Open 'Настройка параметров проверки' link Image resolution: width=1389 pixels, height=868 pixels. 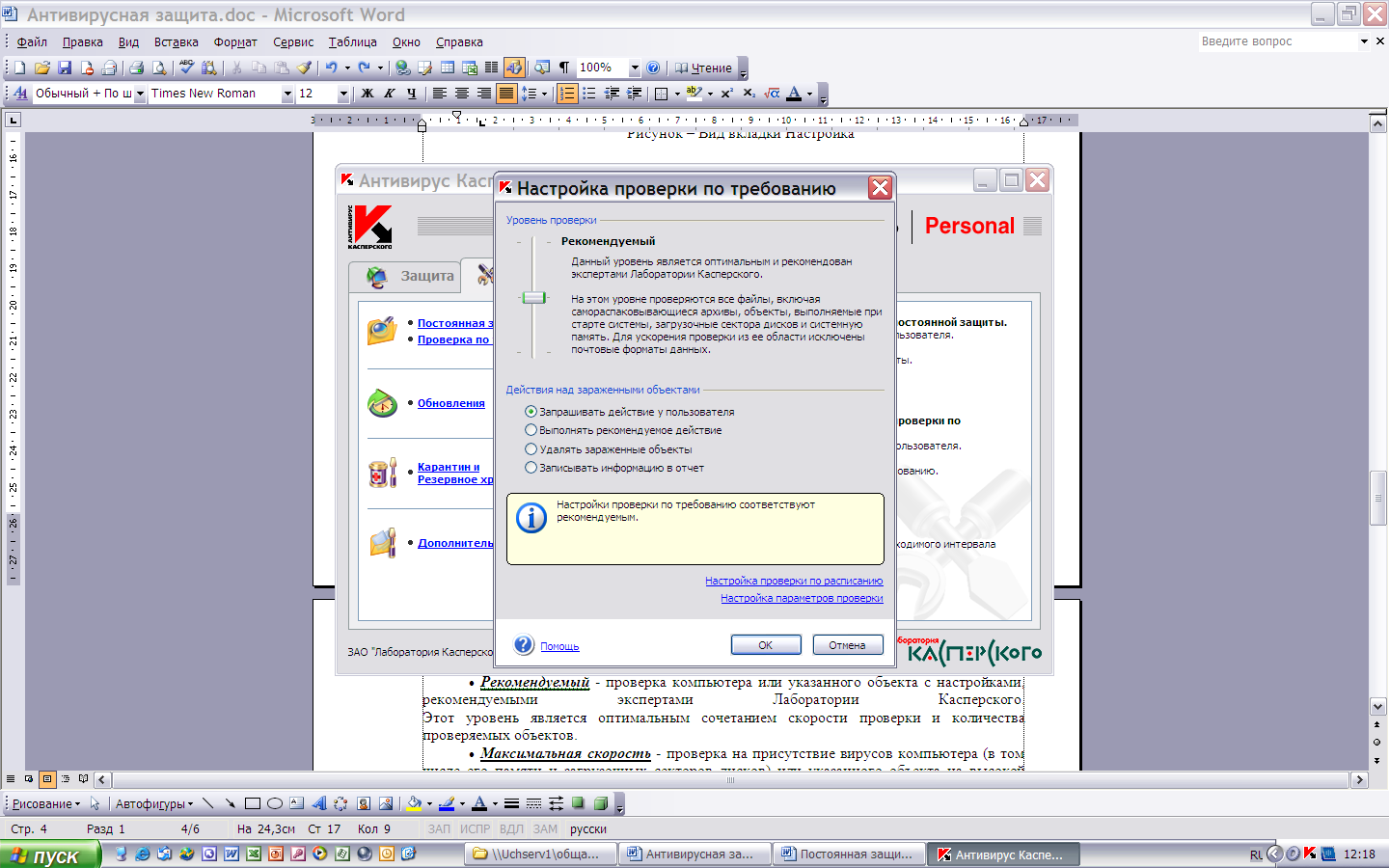[x=802, y=598]
